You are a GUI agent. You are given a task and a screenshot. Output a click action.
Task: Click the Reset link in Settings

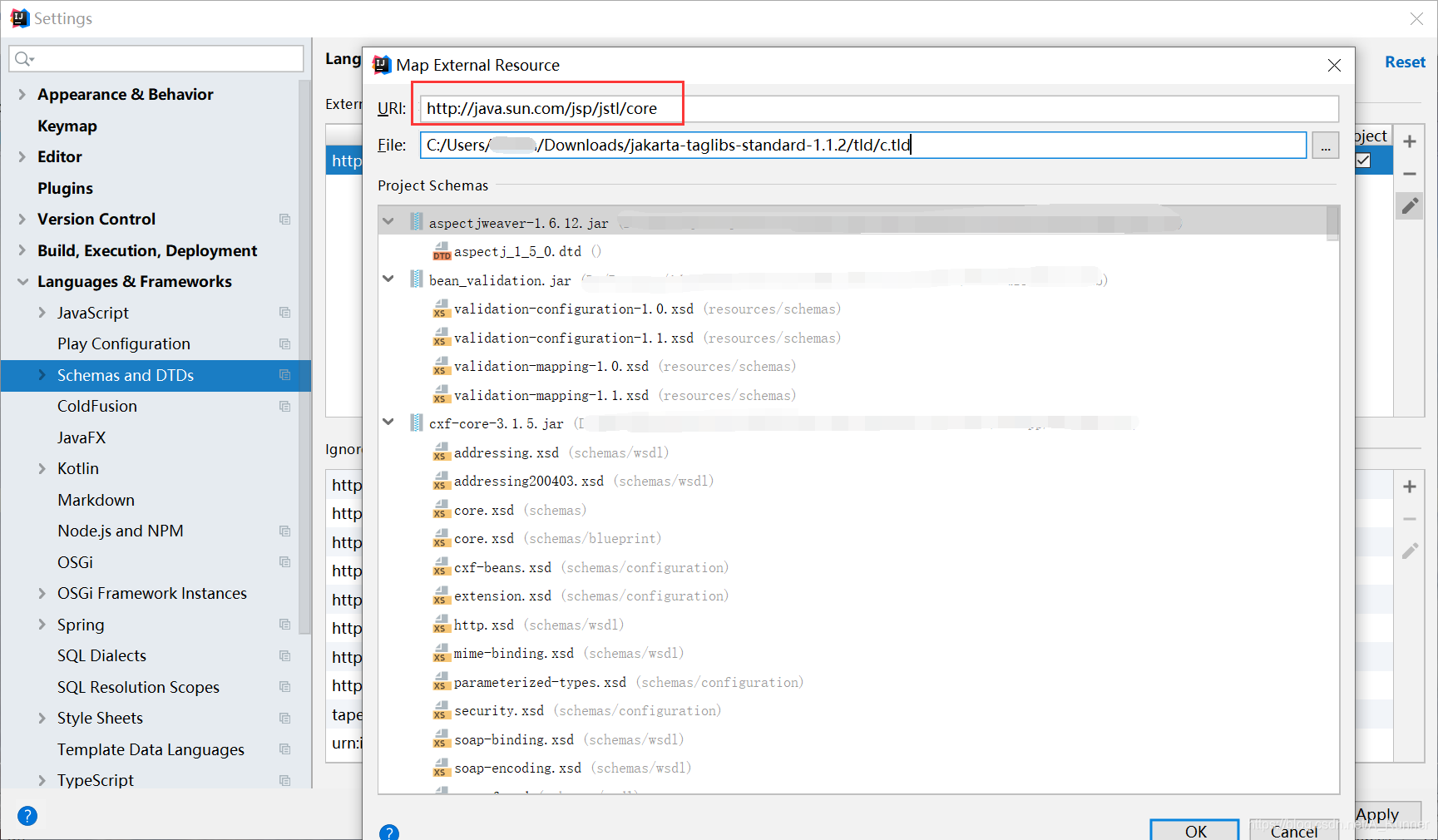point(1405,62)
